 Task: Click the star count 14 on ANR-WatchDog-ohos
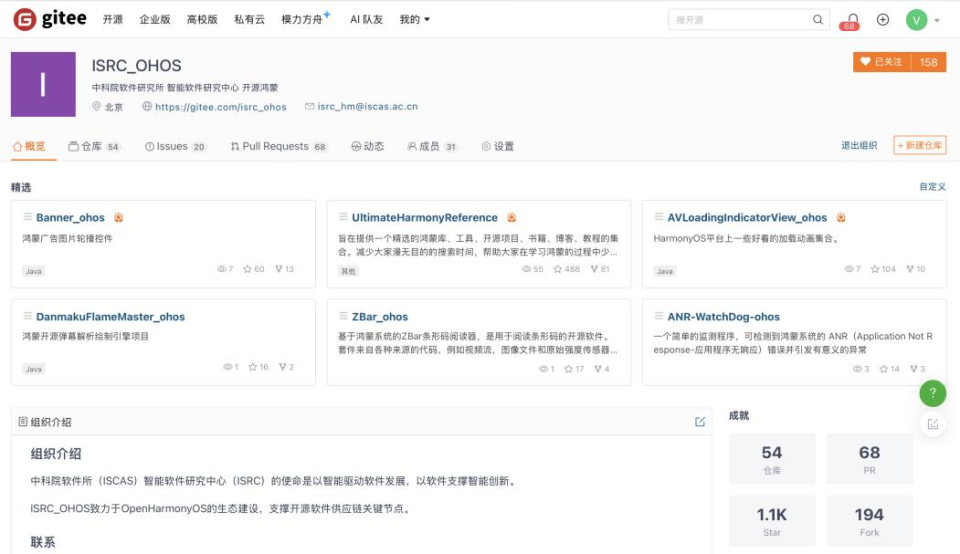(890, 369)
